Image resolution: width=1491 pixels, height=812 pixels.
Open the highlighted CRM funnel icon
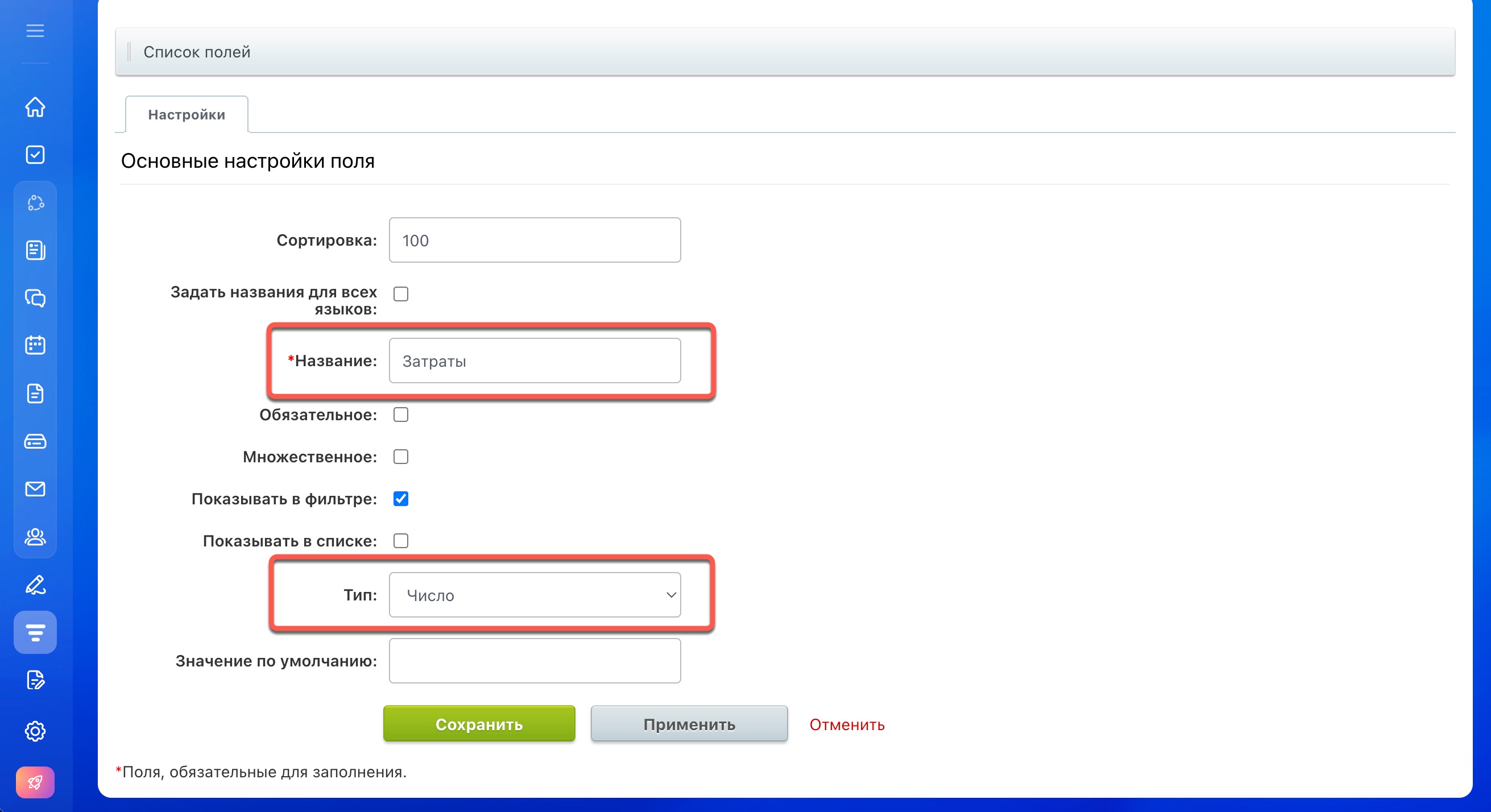pos(35,632)
